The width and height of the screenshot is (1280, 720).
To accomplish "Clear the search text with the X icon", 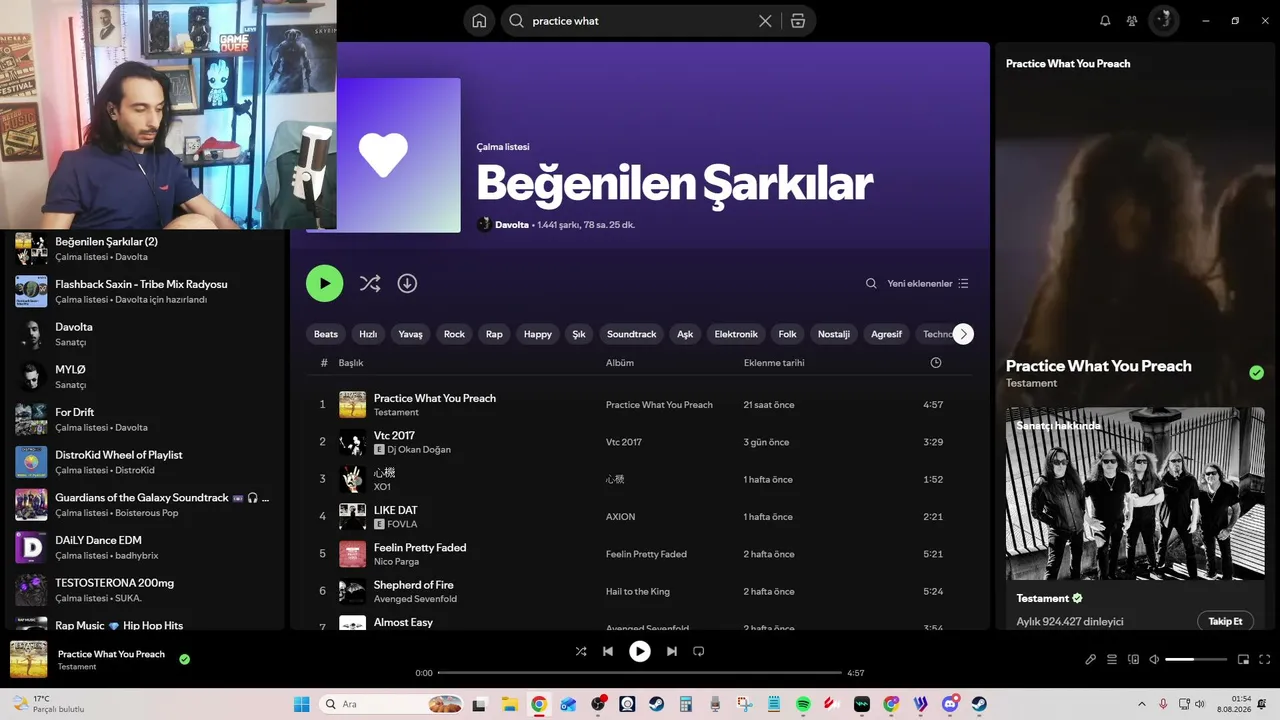I will (x=765, y=21).
